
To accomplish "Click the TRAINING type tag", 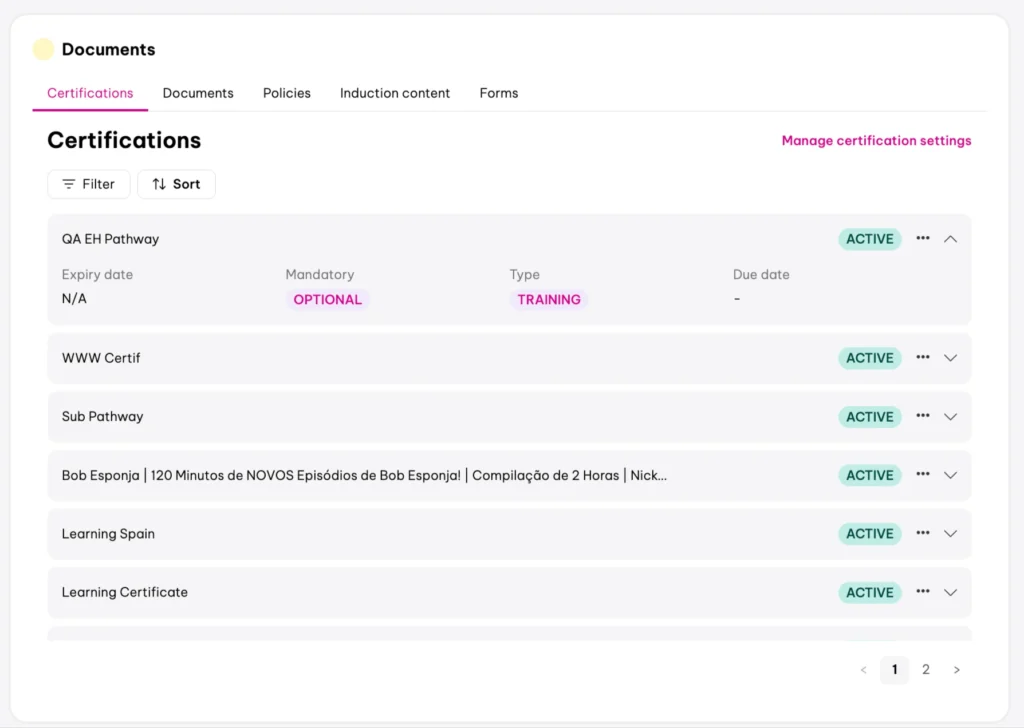I will 549,299.
